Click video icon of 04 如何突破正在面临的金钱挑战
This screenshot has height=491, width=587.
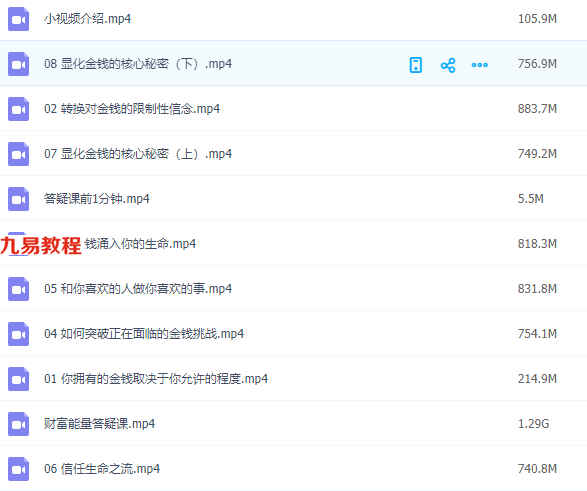(x=18, y=334)
